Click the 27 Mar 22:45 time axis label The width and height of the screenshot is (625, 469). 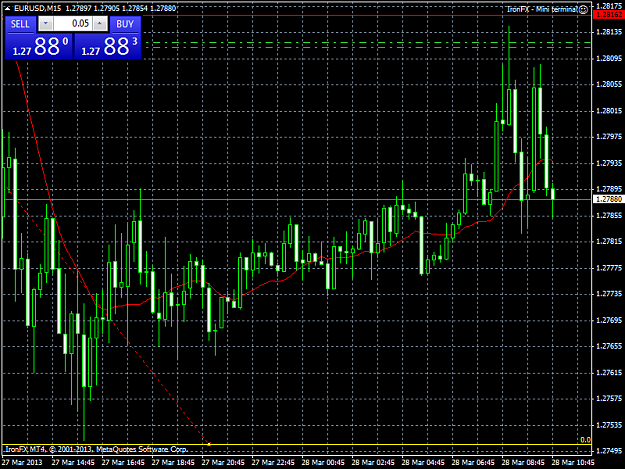[x=273, y=463]
